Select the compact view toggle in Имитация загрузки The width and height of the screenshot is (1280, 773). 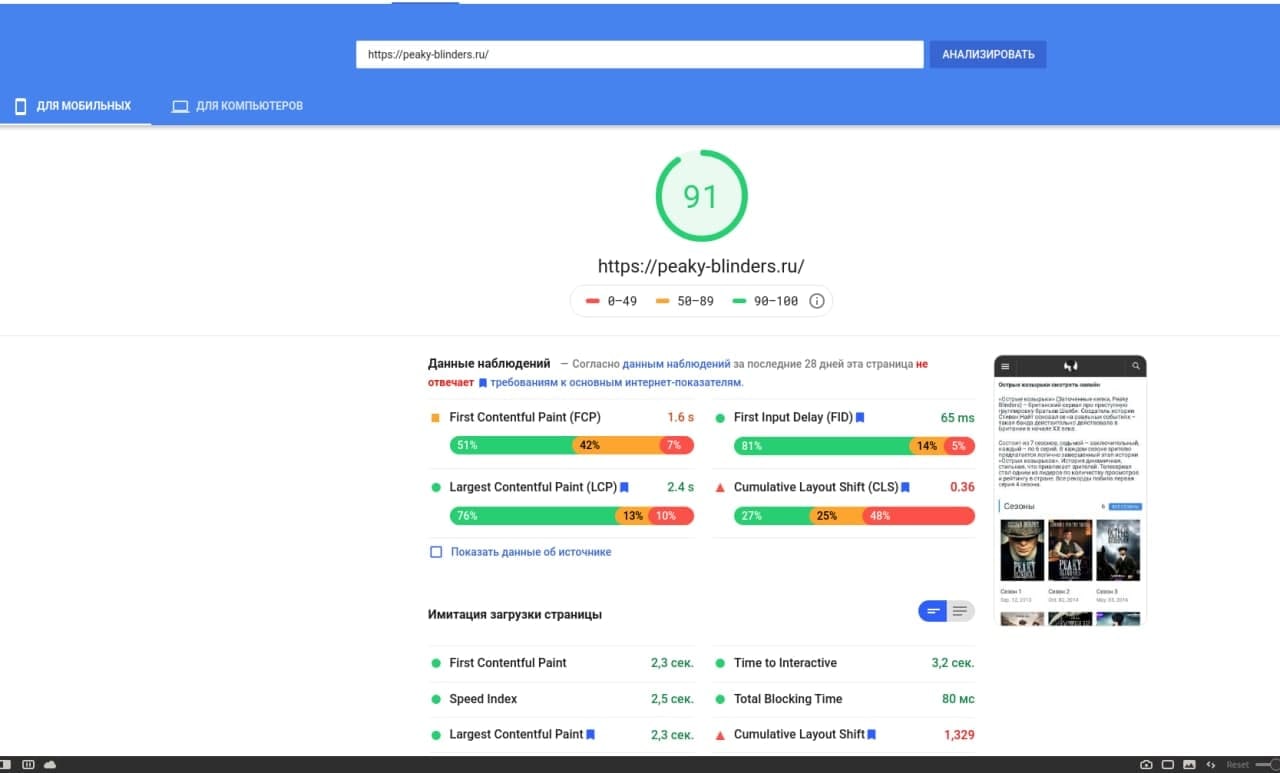coord(933,611)
